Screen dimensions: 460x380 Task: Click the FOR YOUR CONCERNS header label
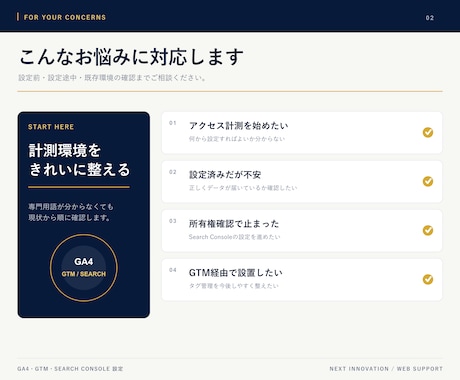[65, 17]
